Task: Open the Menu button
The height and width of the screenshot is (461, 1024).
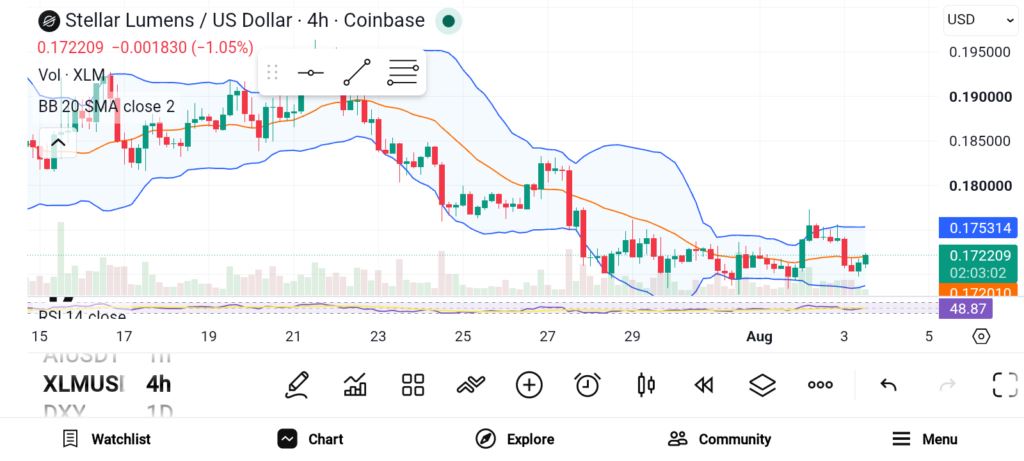Action: point(924,439)
